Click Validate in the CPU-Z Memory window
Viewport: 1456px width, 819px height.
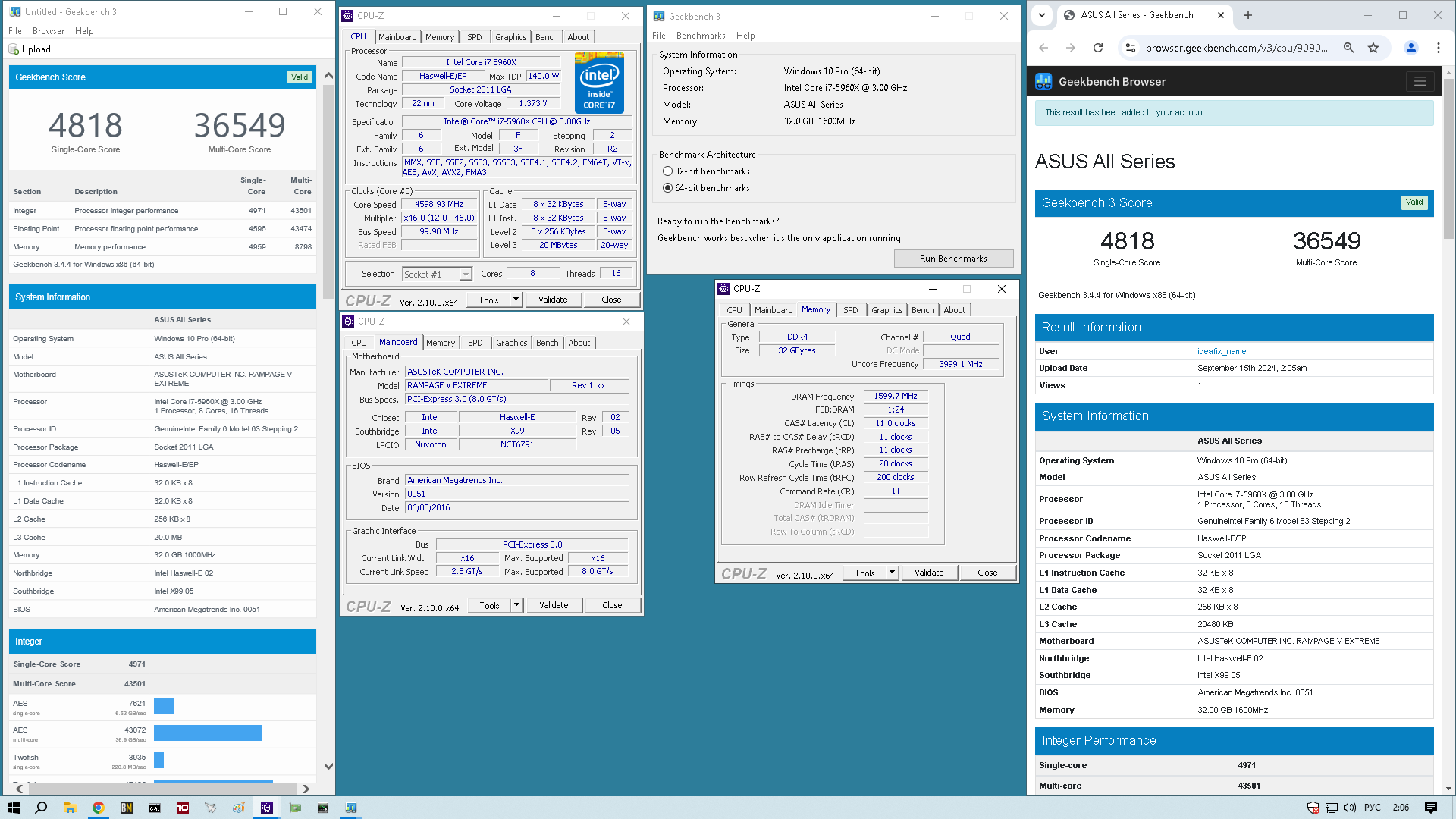(x=929, y=573)
